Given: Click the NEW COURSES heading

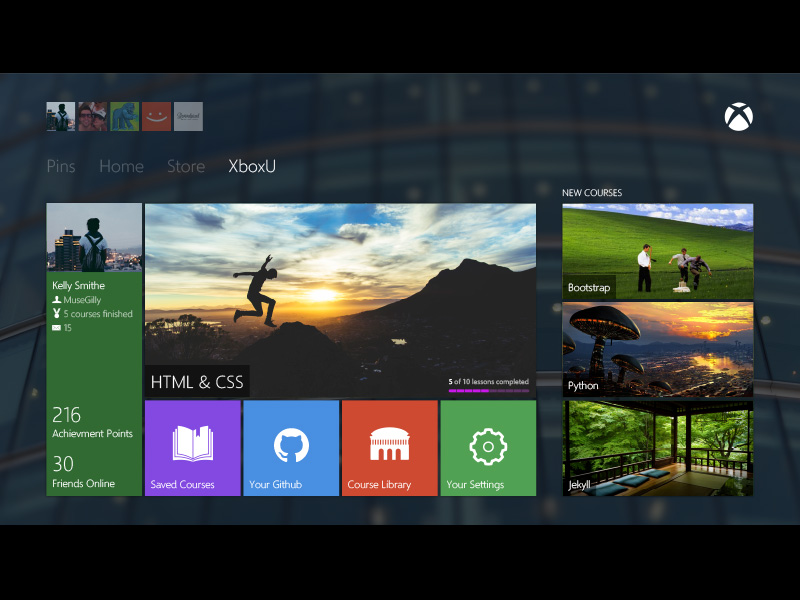Looking at the screenshot, I should (592, 193).
